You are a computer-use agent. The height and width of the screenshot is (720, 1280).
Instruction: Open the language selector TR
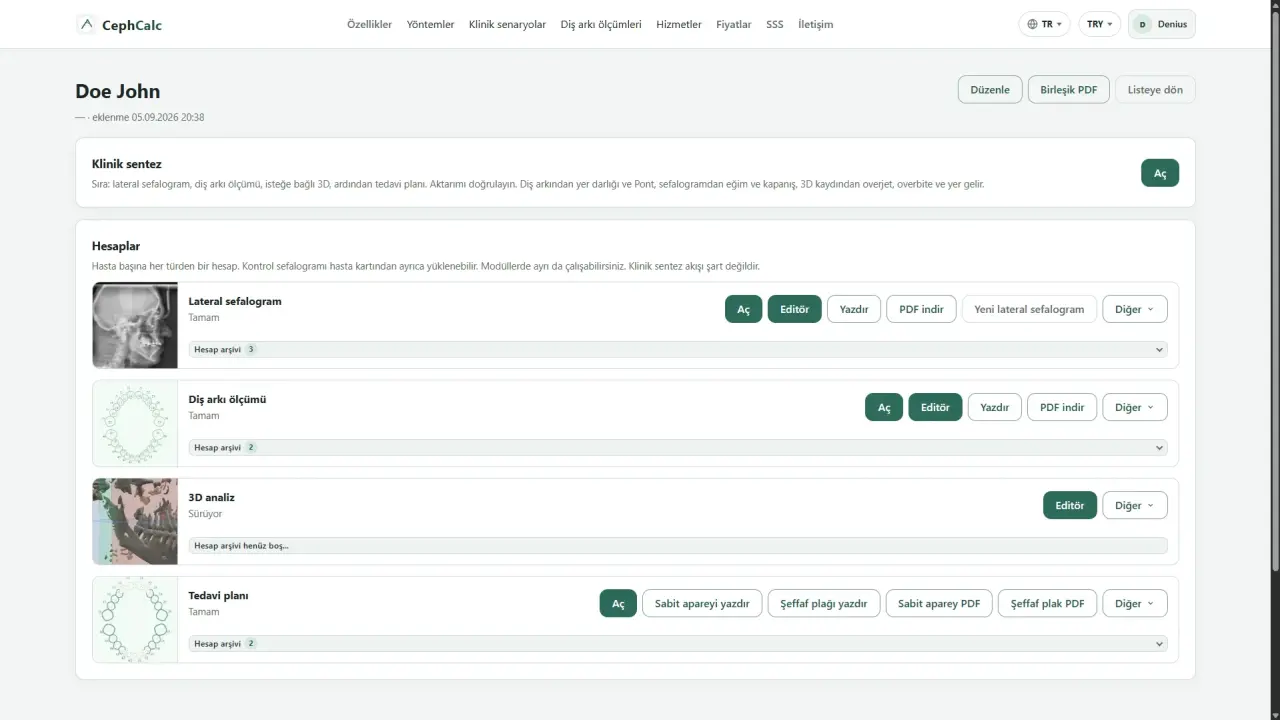click(x=1045, y=24)
